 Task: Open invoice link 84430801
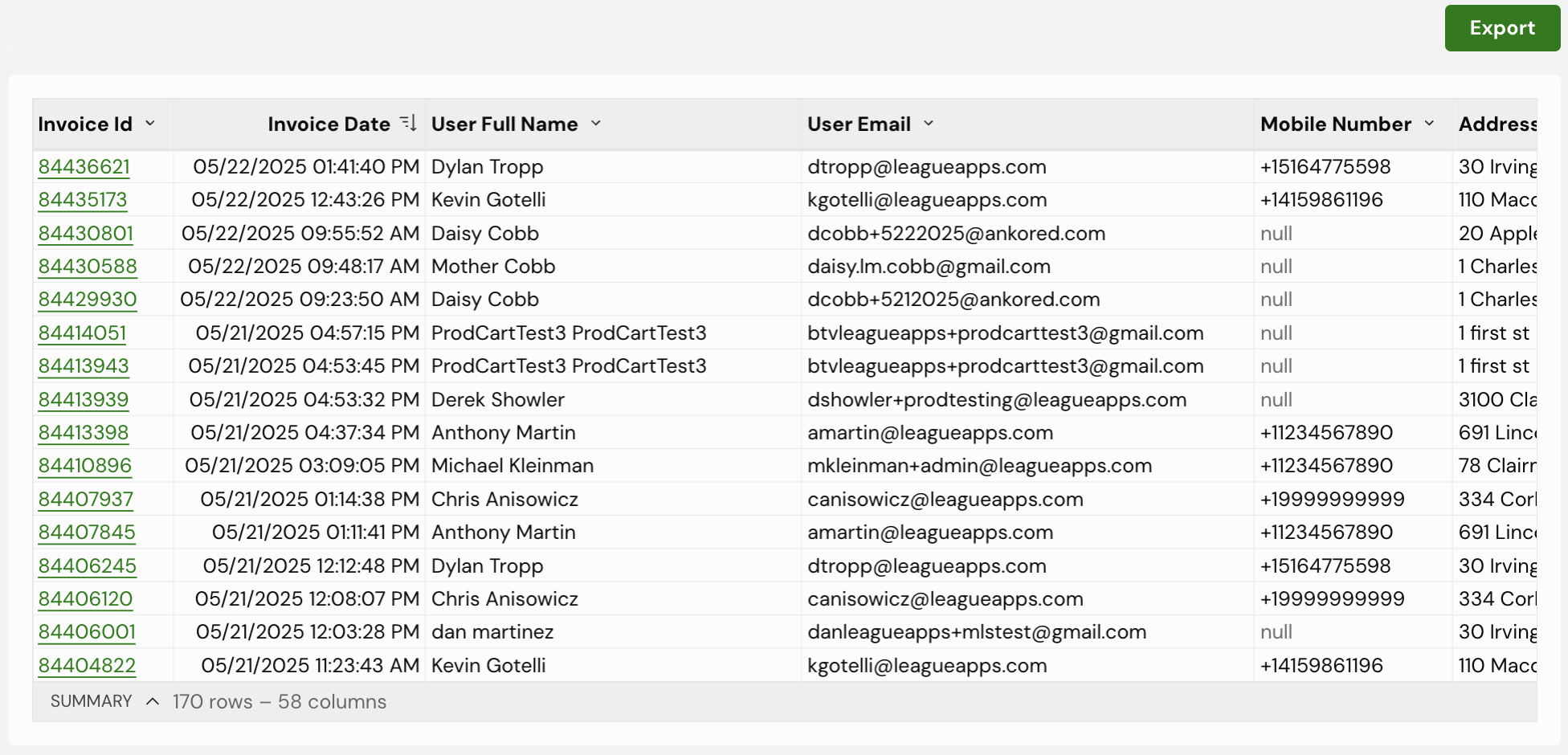[x=86, y=233]
